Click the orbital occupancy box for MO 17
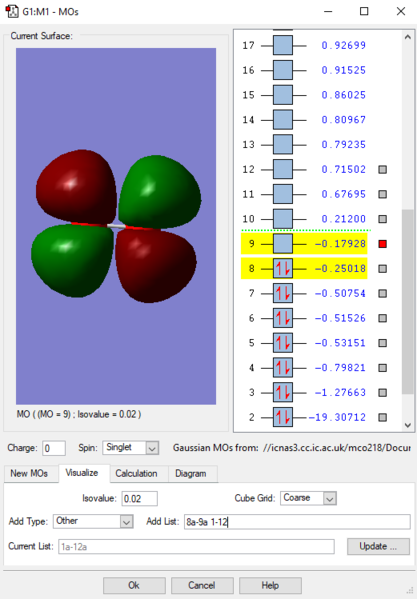This screenshot has width=417, height=599. (283, 45)
